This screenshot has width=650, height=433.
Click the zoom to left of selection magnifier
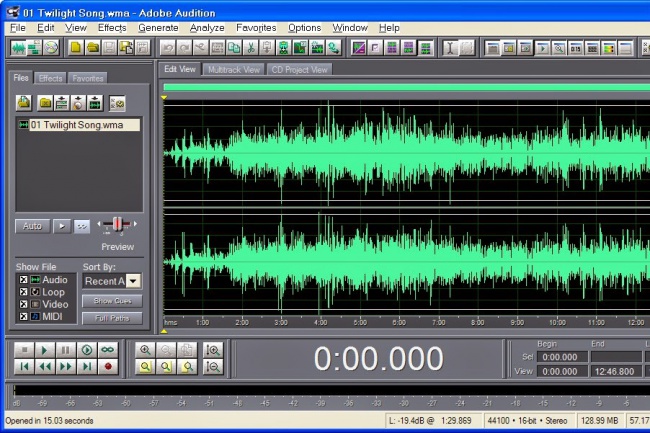[166, 367]
